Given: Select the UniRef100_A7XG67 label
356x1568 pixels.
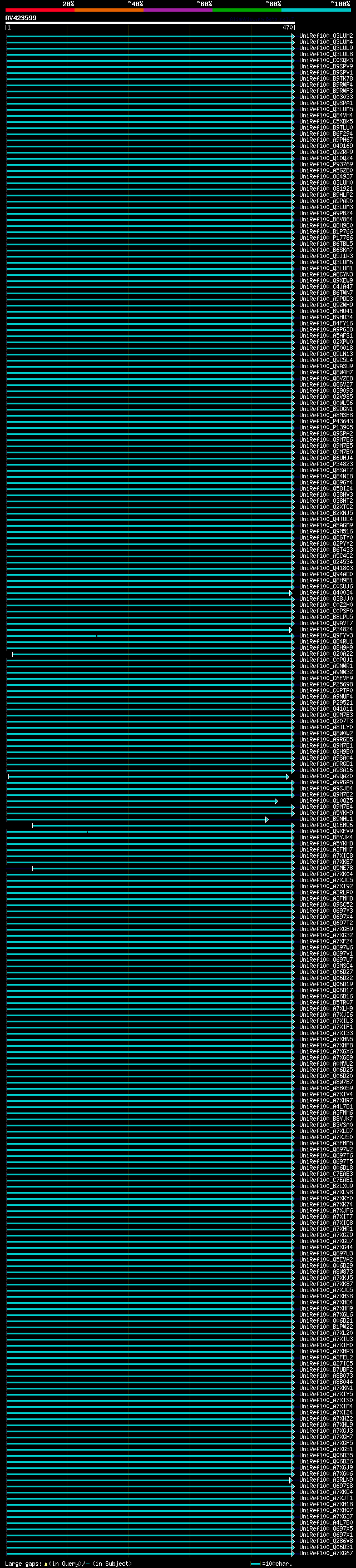Looking at the screenshot, I should (326, 1554).
